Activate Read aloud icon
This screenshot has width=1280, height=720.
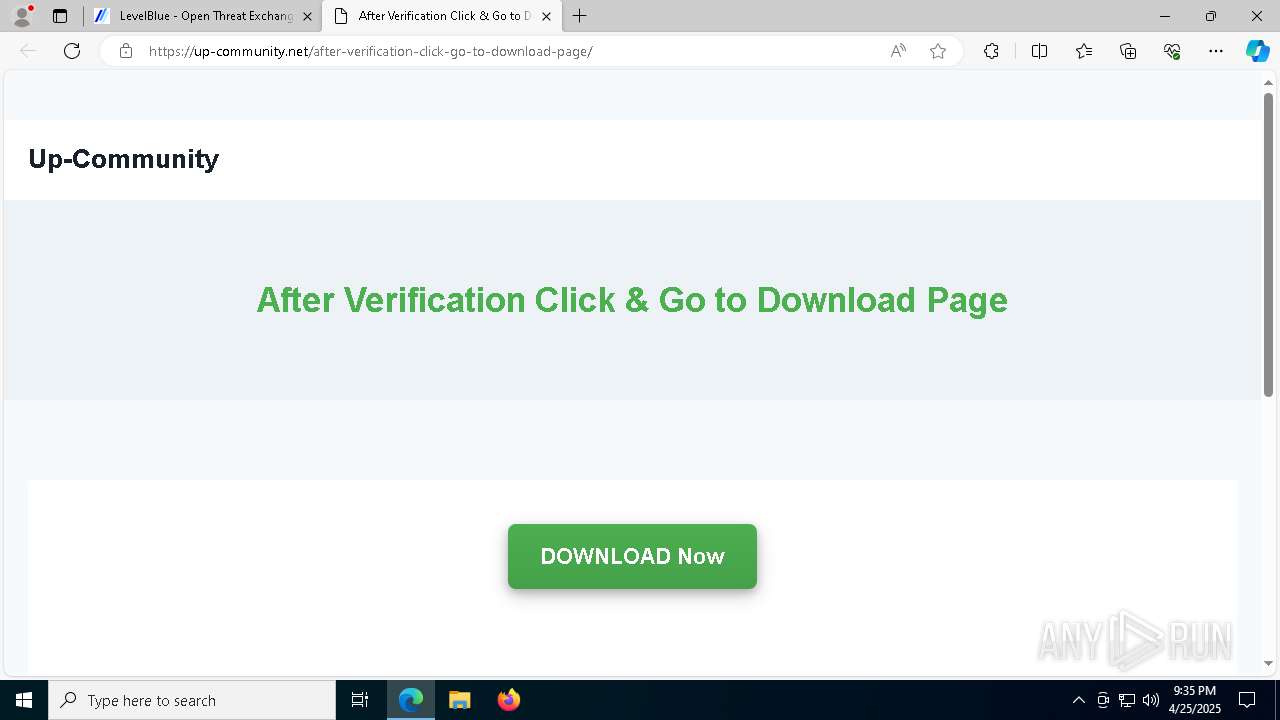(x=898, y=51)
